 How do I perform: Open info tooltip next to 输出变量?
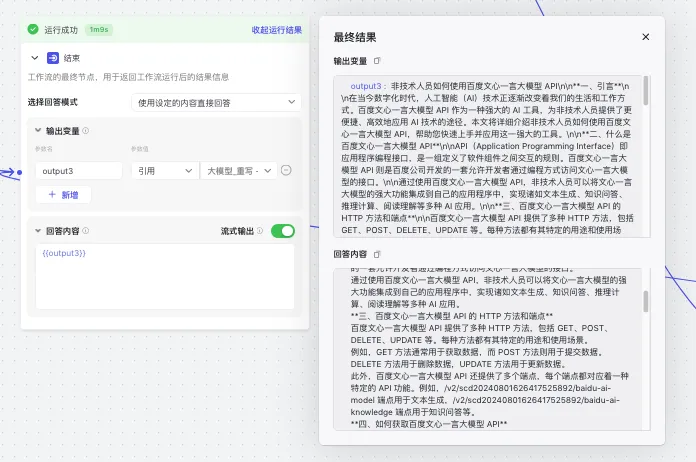(x=86, y=130)
